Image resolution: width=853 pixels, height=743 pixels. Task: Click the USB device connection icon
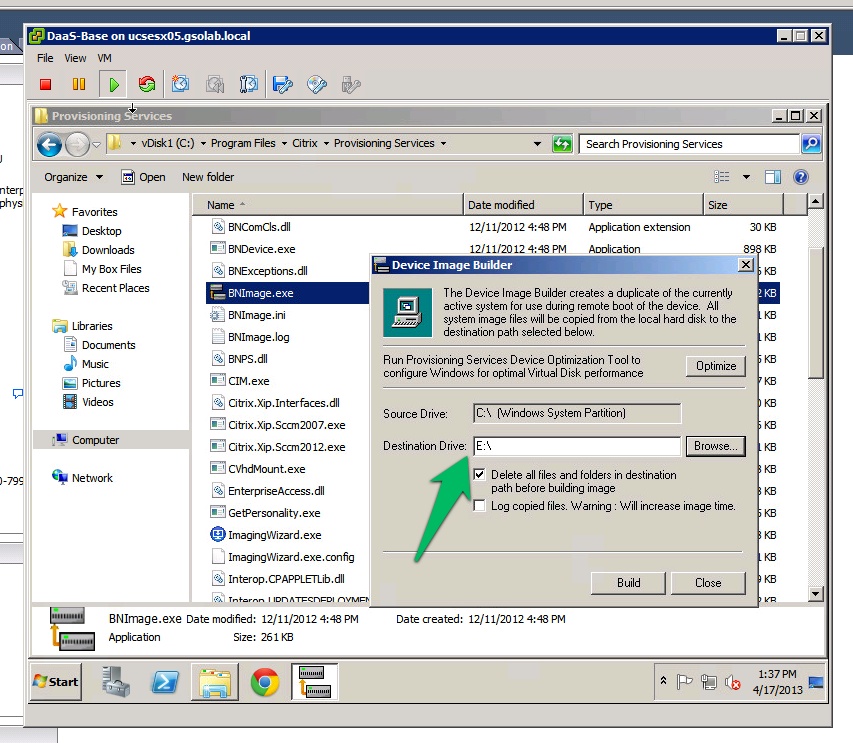click(351, 84)
